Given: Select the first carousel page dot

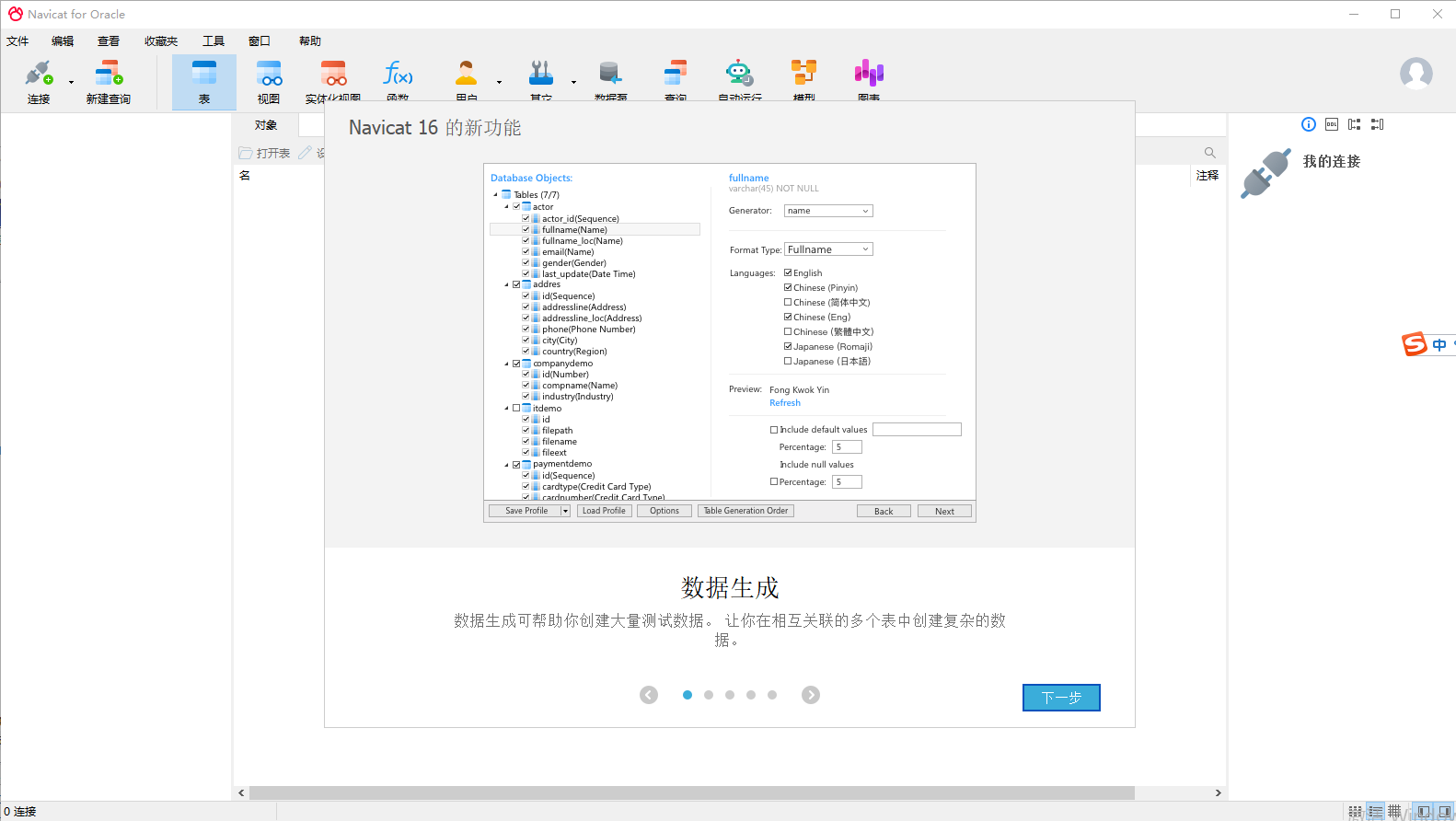Looking at the screenshot, I should coord(688,695).
